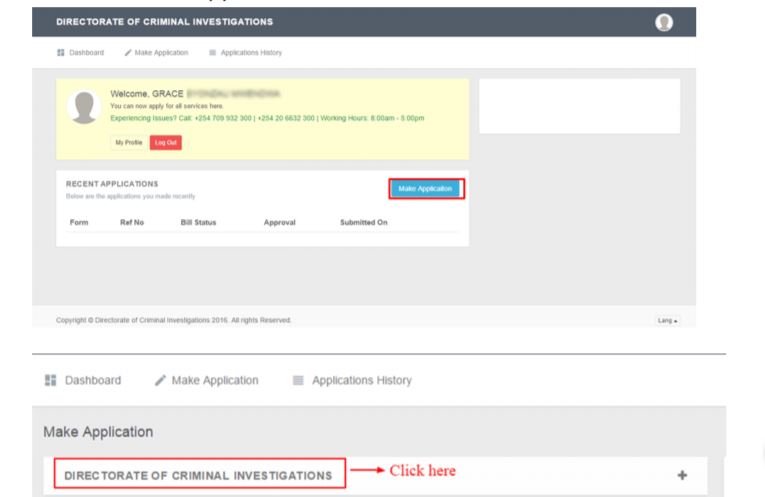This screenshot has width=765, height=497.
Task: Select the Approval column header
Action: tap(280, 222)
